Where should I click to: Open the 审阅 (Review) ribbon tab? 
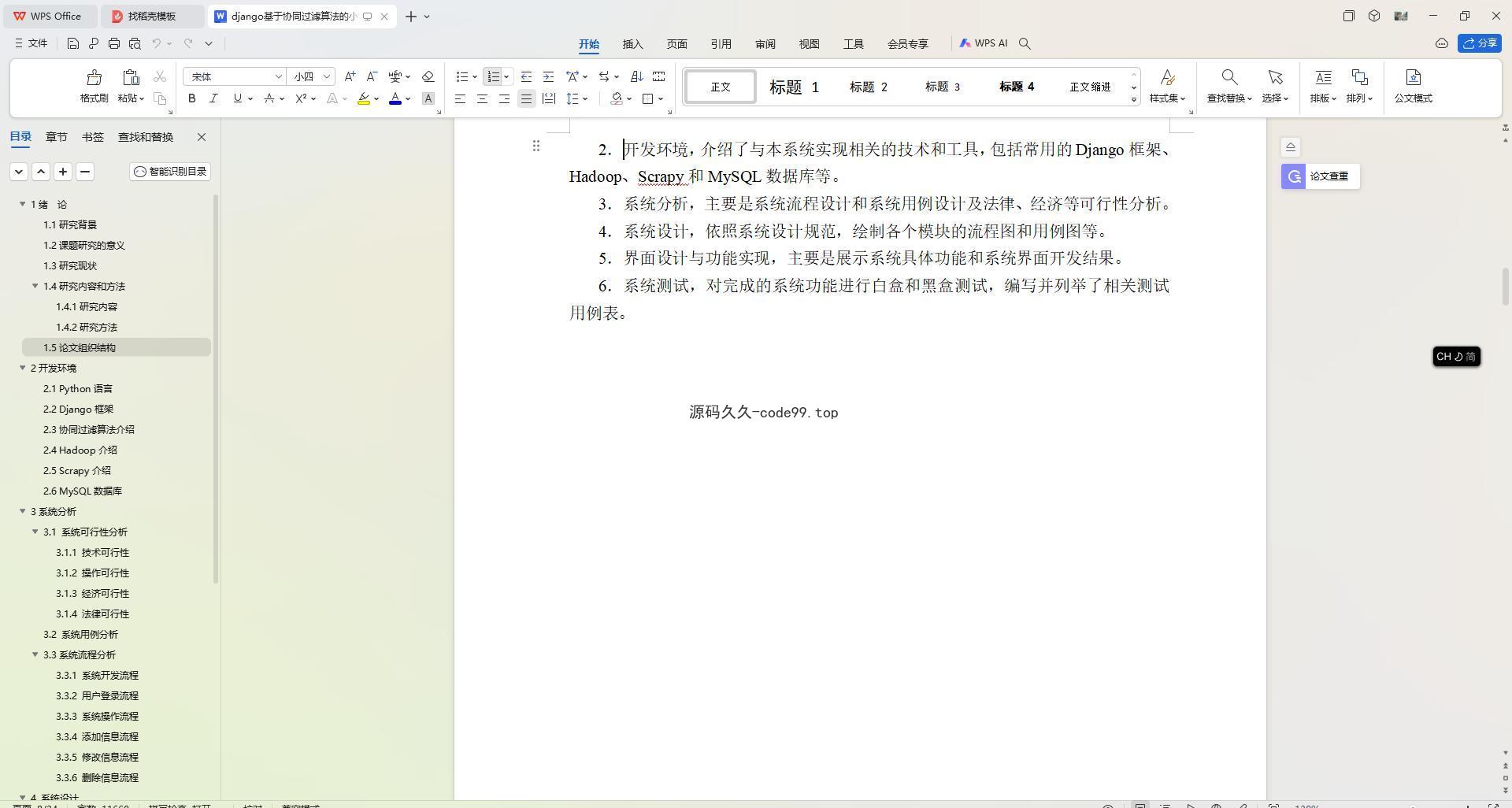765,44
